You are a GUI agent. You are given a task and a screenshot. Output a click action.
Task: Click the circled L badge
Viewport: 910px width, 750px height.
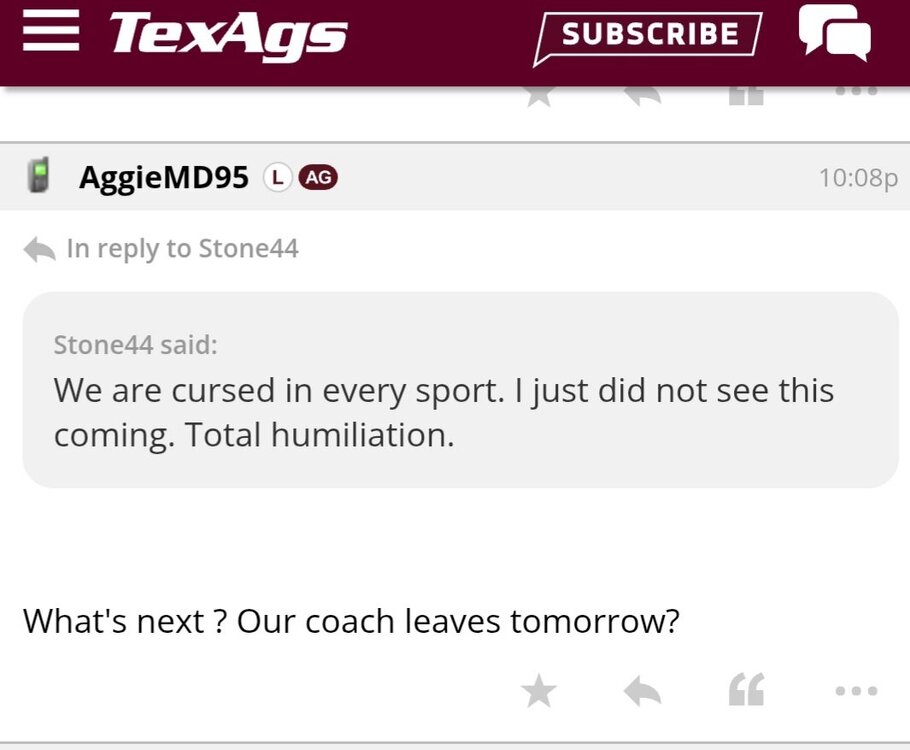(x=277, y=178)
